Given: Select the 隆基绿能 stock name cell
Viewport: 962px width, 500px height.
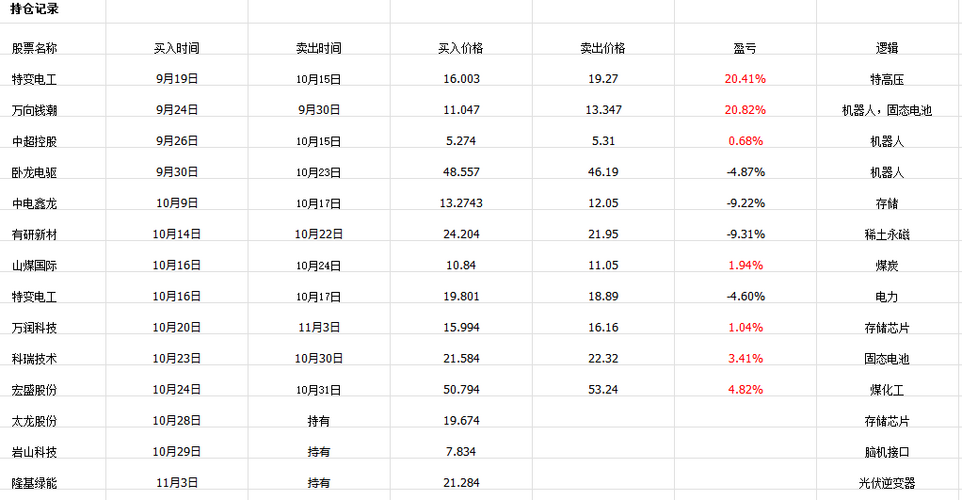Looking at the screenshot, I should point(34,483).
